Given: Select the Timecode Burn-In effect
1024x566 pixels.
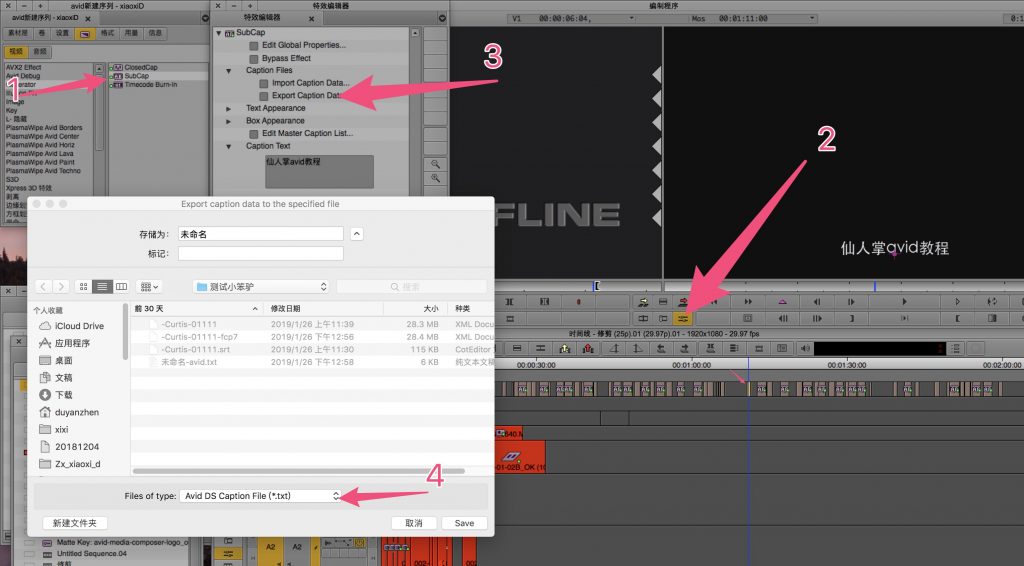Looking at the screenshot, I should coord(150,84).
